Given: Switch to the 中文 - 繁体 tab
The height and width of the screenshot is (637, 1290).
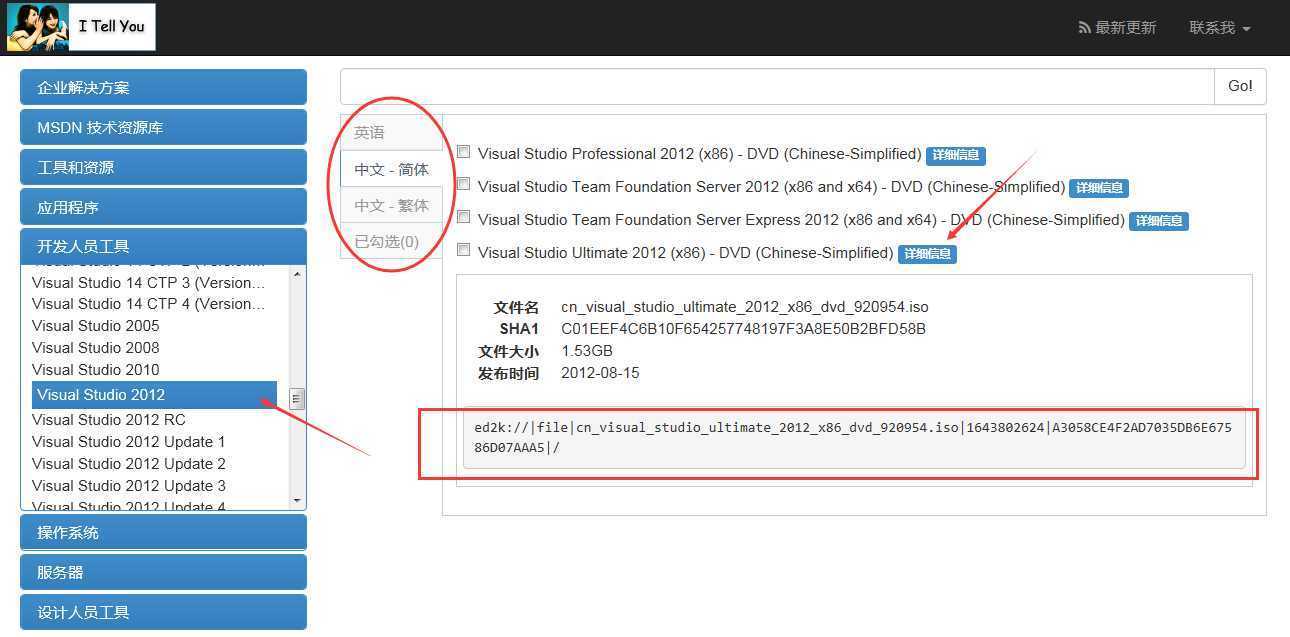Looking at the screenshot, I should (391, 205).
